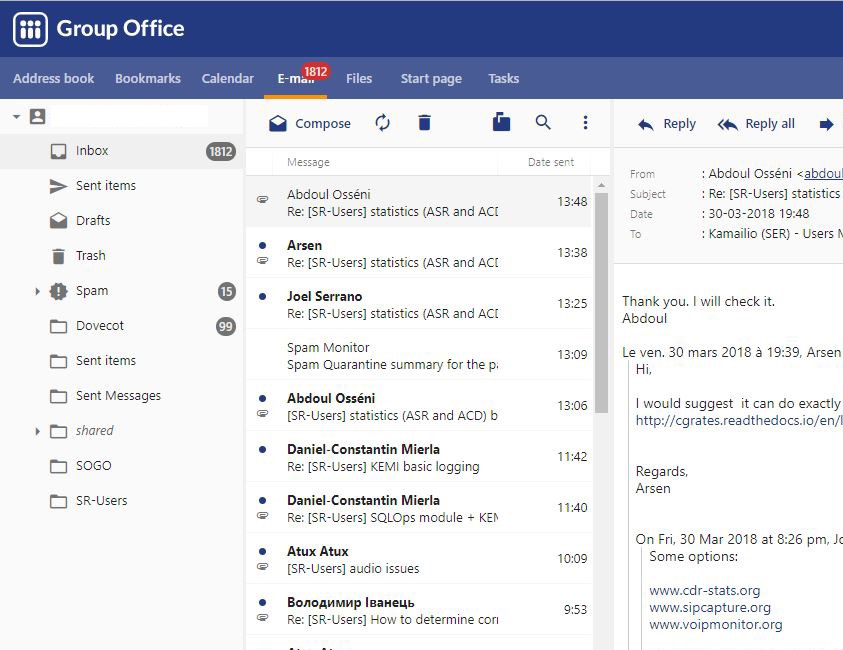Select the delete (trash) toolbar icon
This screenshot has height=650, width=843.
tap(424, 123)
